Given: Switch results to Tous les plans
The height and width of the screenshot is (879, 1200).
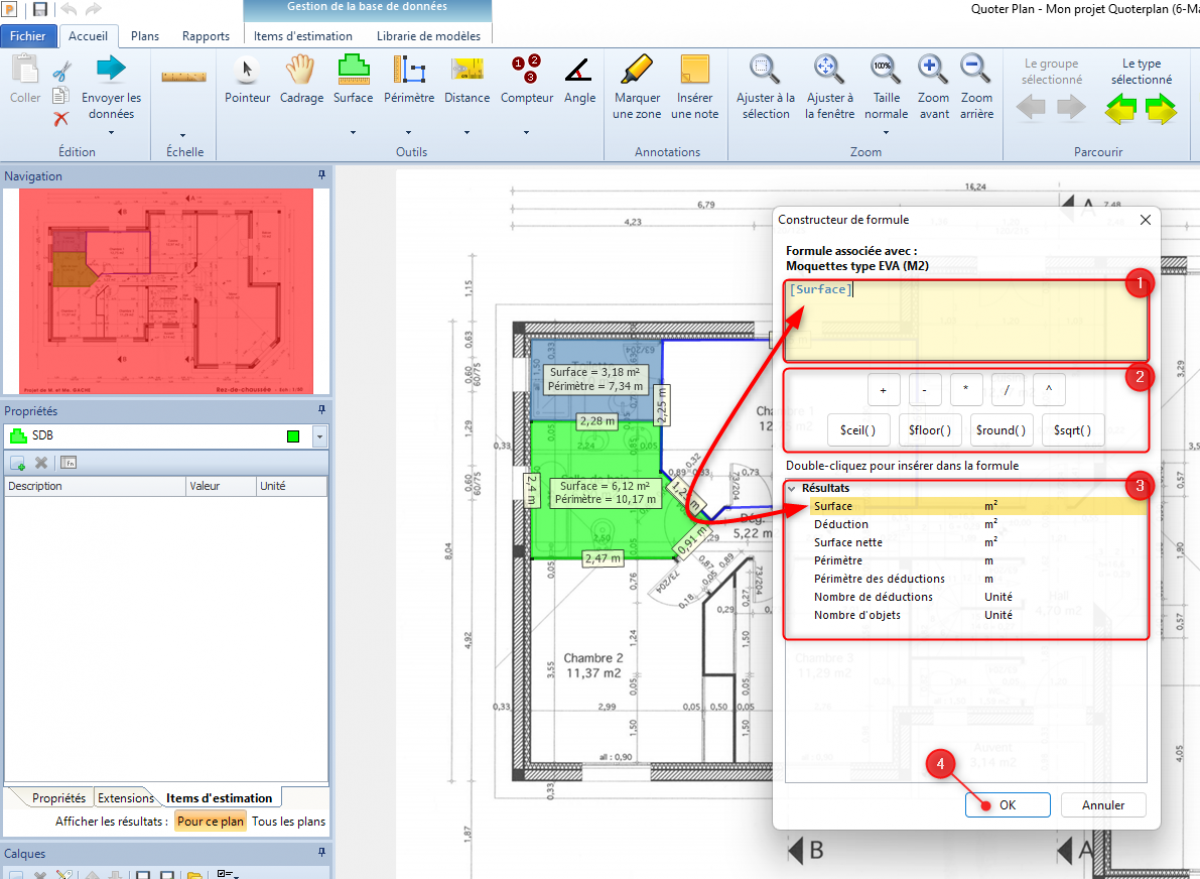Looking at the screenshot, I should (288, 822).
